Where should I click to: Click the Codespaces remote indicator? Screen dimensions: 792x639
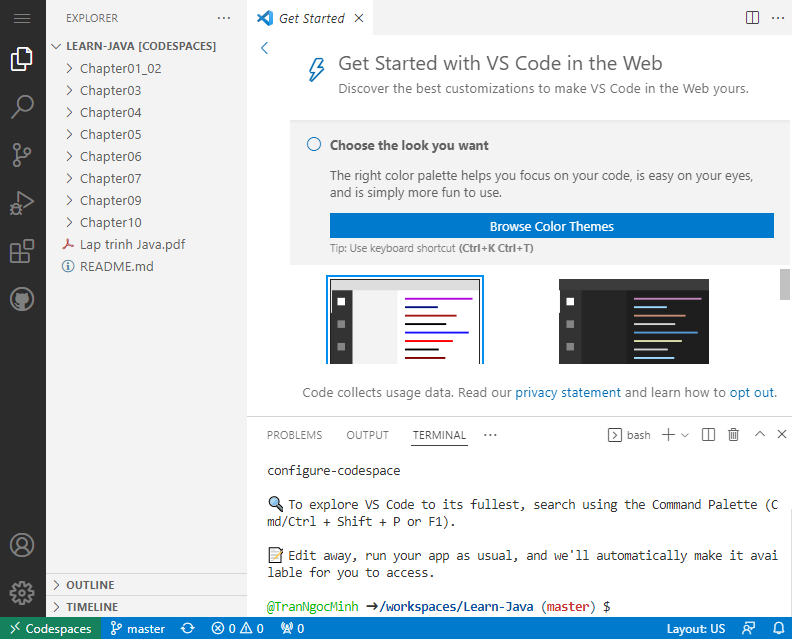[51, 628]
